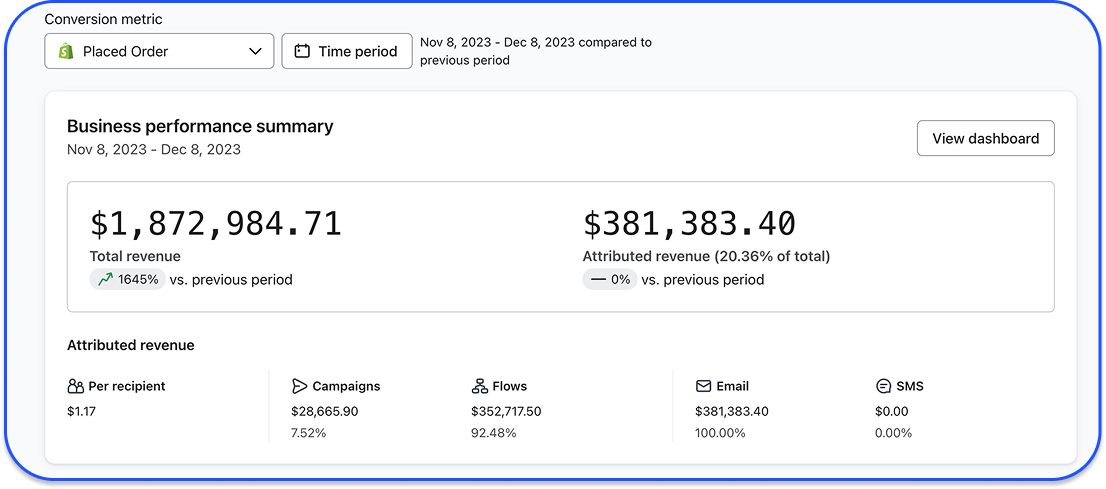Click the Business performance summary heading

[200, 127]
